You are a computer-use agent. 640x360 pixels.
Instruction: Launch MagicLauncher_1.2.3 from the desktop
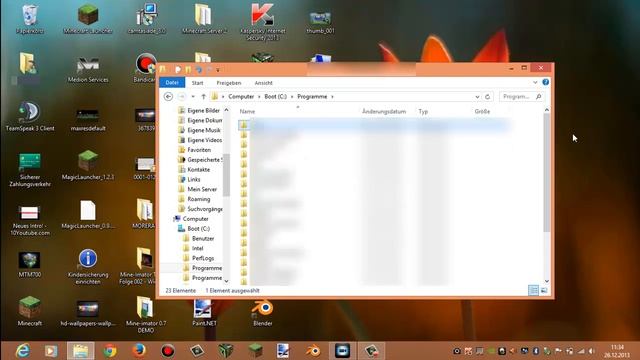pyautogui.click(x=88, y=165)
